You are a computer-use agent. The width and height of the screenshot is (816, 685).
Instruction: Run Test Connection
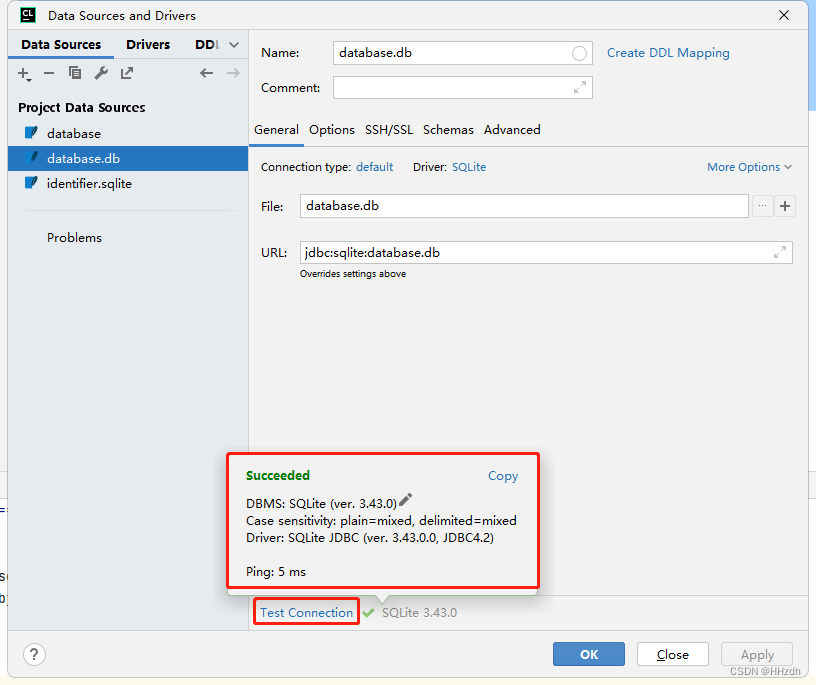[x=305, y=611]
